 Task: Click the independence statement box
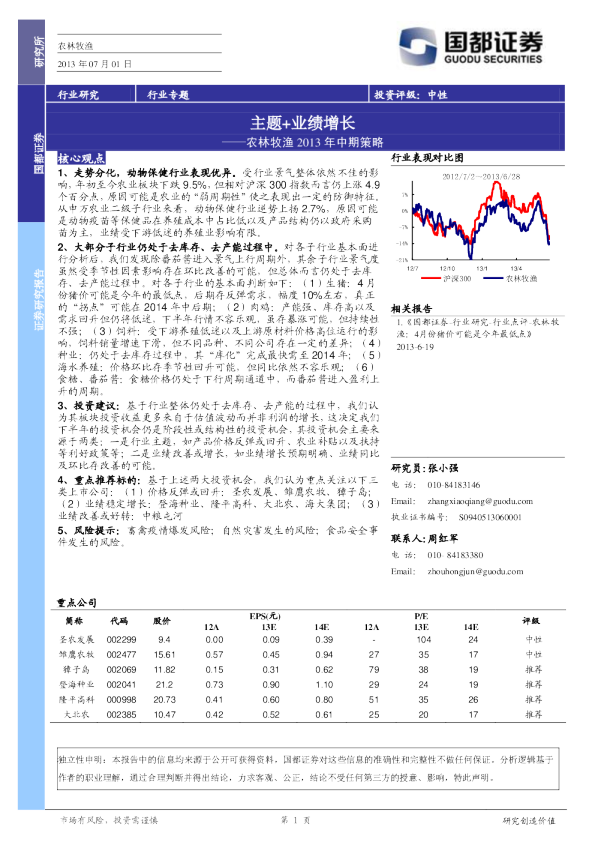(308, 768)
